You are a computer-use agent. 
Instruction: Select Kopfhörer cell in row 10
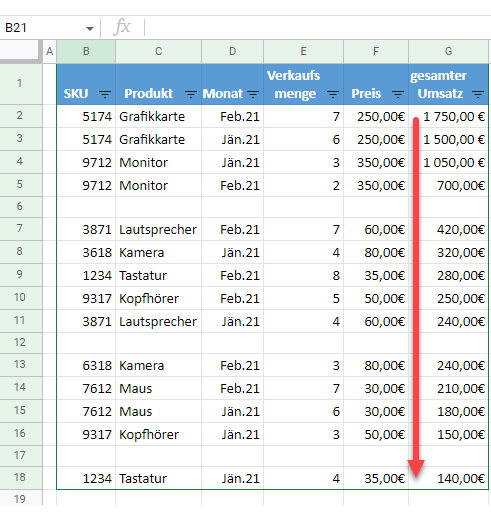pos(158,298)
